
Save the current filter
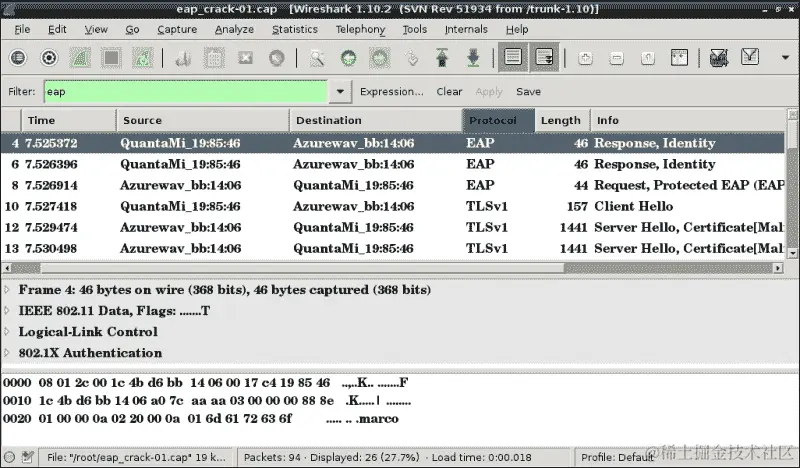[528, 92]
